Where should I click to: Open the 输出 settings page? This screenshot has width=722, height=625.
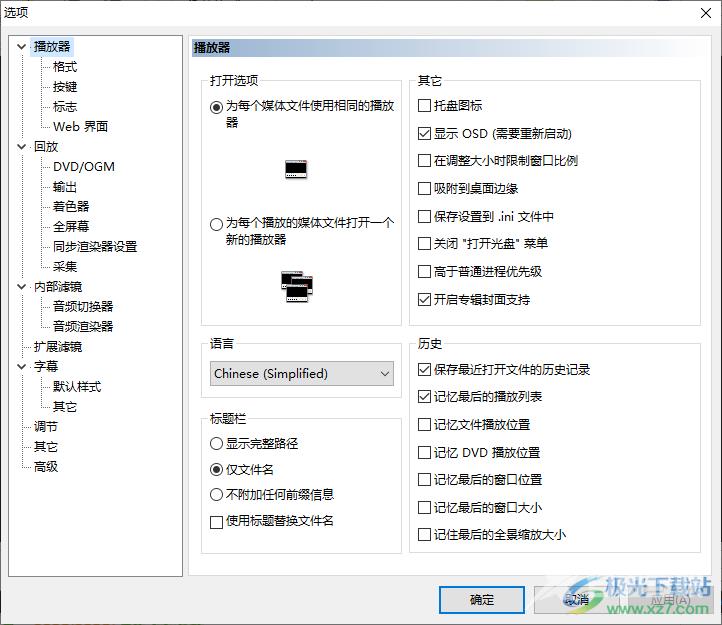tap(65, 187)
